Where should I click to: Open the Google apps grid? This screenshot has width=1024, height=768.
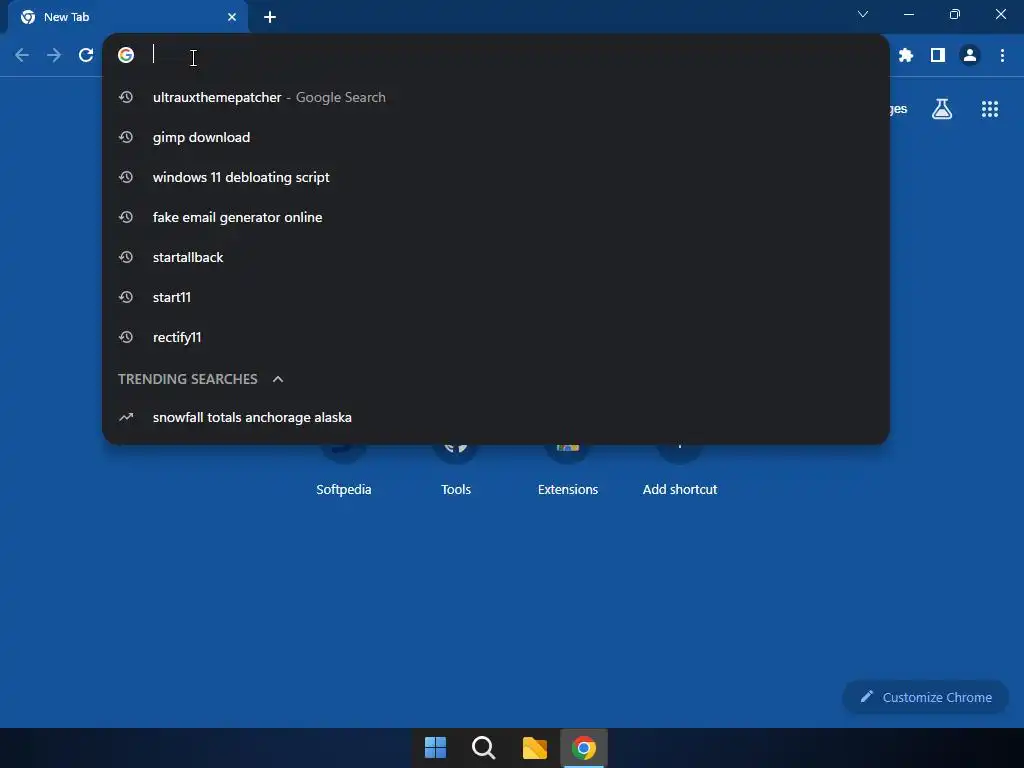coord(989,109)
